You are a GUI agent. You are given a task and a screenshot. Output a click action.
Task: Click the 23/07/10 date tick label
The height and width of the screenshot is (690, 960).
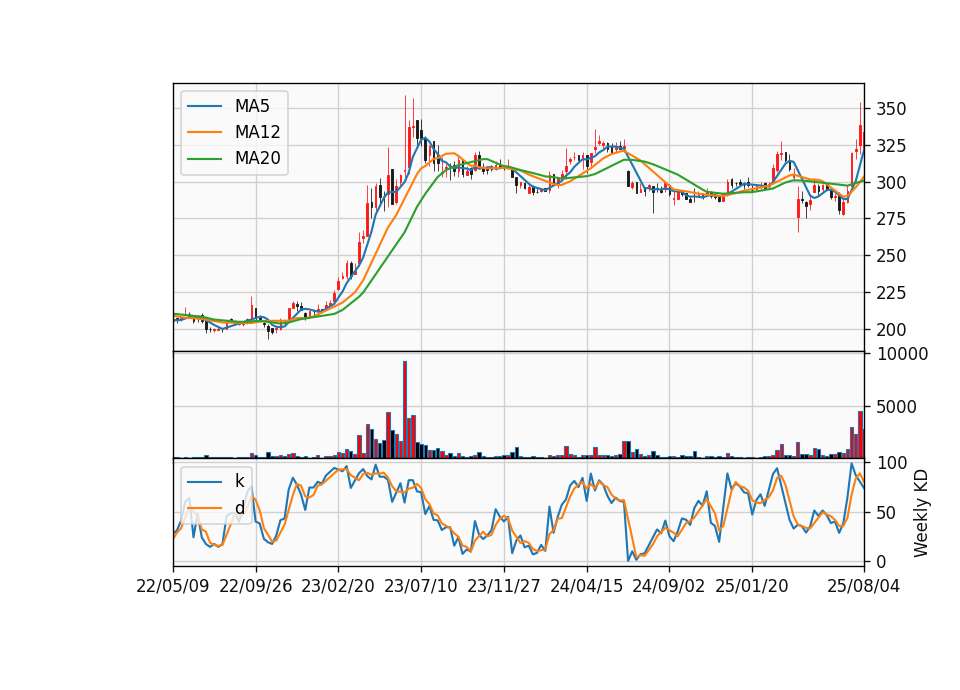(x=421, y=586)
